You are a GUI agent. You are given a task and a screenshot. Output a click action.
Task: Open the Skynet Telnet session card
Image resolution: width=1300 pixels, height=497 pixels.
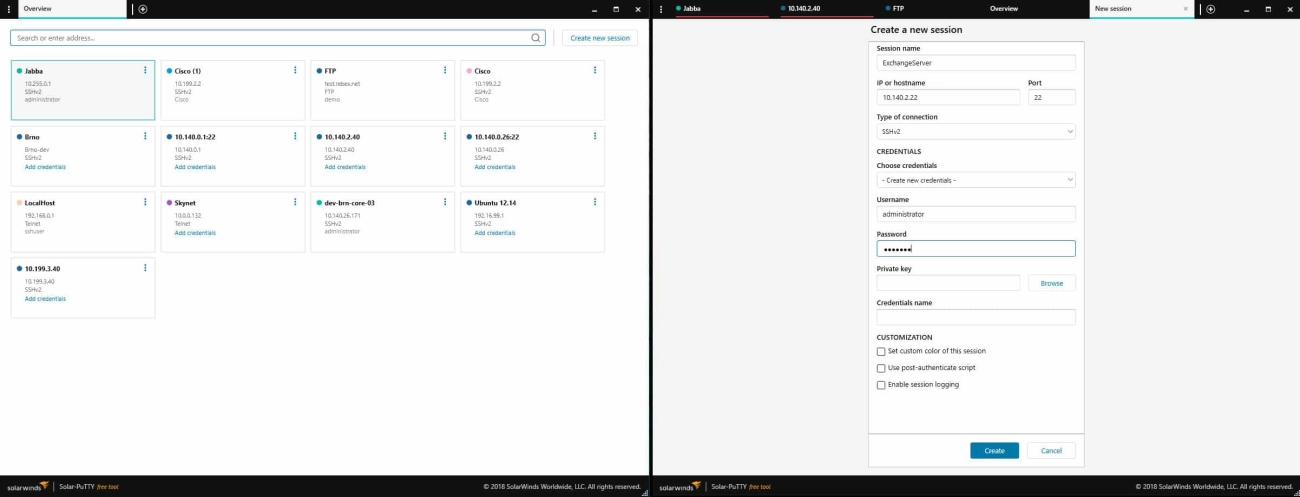pyautogui.click(x=233, y=221)
